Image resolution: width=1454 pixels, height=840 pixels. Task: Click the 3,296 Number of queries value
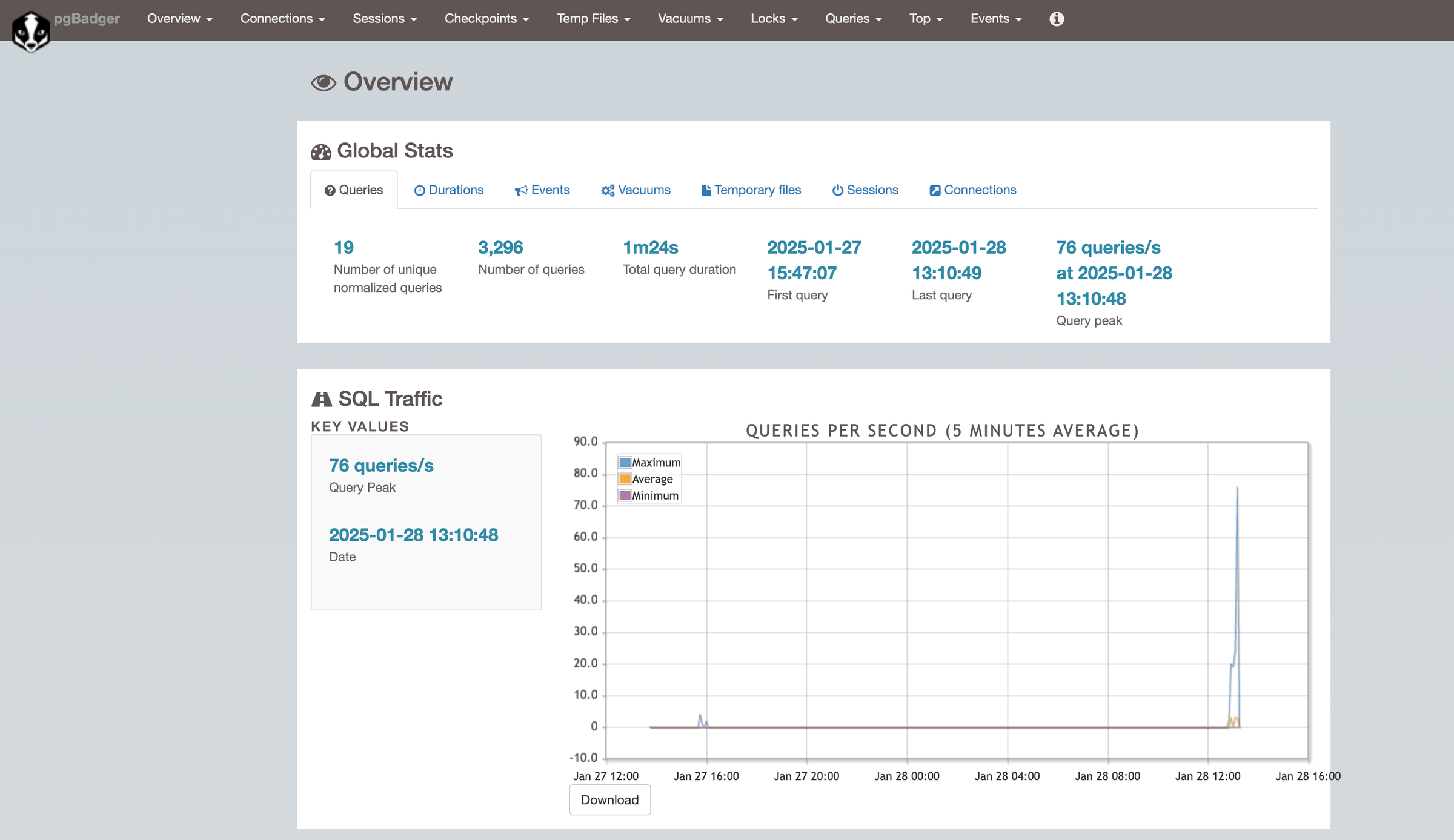[x=500, y=247]
